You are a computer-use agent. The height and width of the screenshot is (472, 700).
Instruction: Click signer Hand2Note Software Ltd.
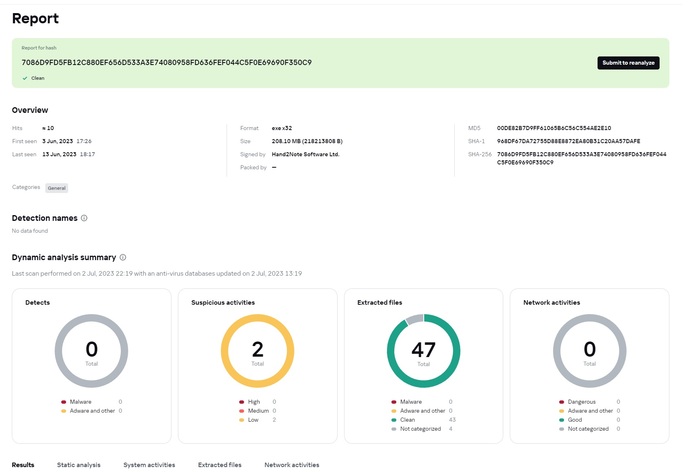click(305, 155)
